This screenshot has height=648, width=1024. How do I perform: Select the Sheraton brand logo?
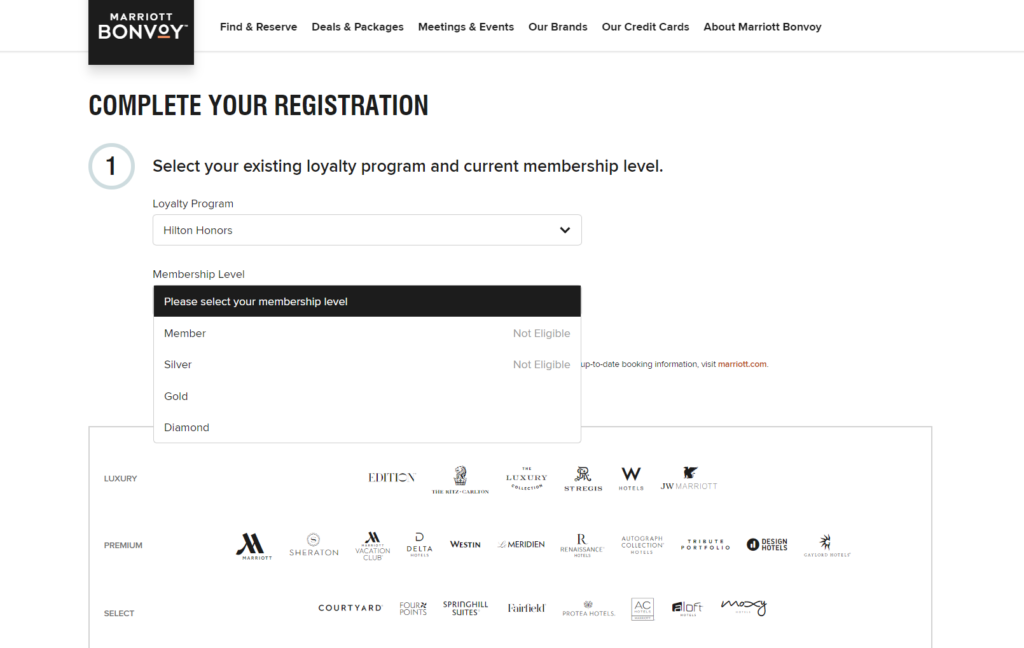(314, 545)
